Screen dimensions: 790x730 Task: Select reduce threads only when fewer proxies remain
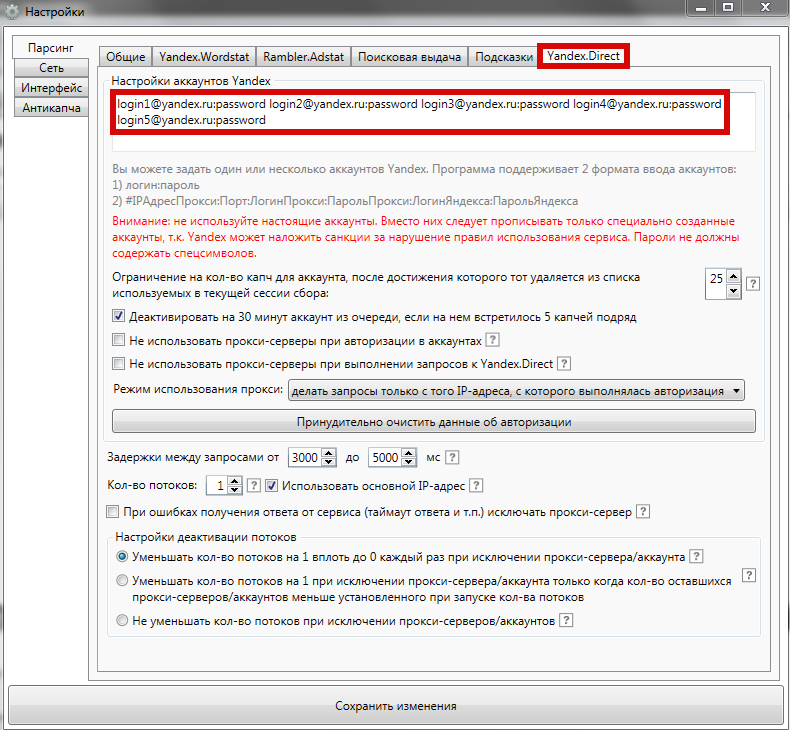point(122,580)
